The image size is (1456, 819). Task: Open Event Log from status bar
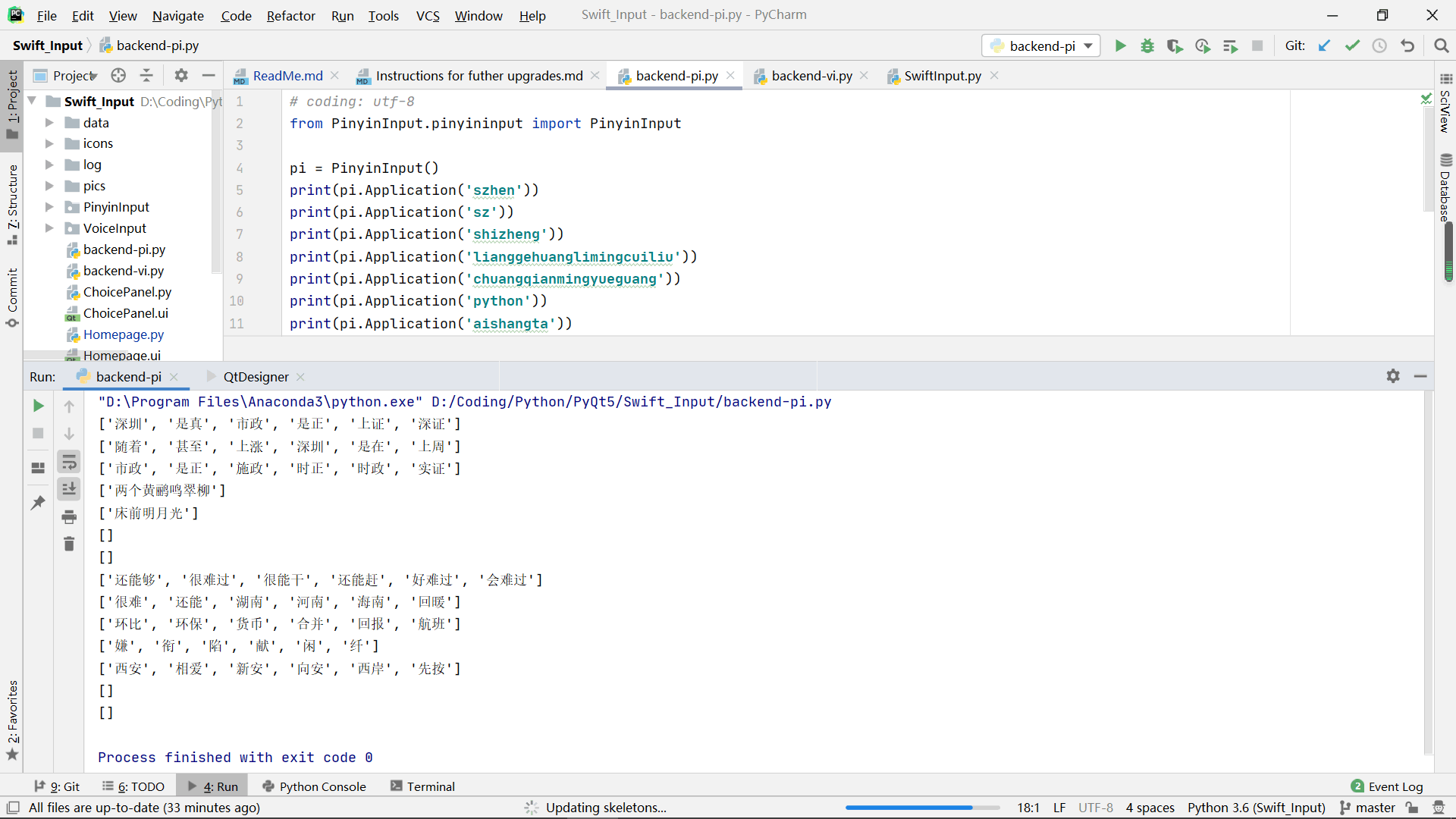(x=1387, y=786)
